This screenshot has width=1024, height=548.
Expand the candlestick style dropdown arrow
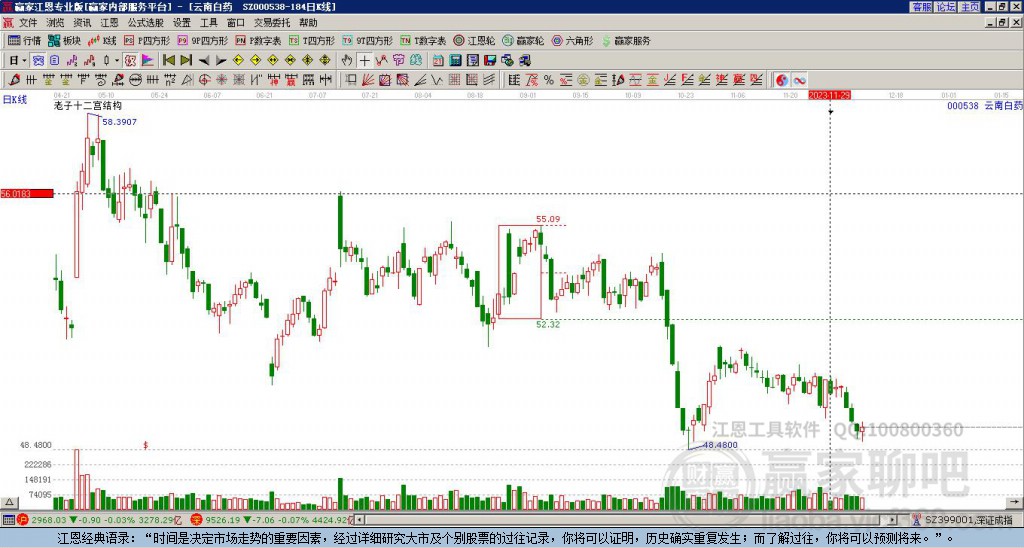click(x=117, y=60)
